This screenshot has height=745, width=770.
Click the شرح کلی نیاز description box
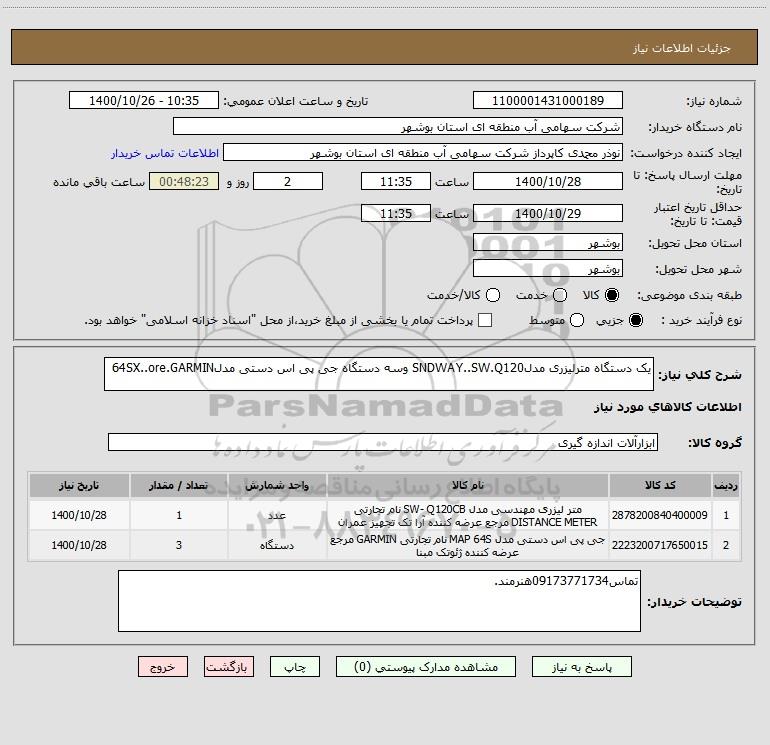pyautogui.click(x=379, y=374)
